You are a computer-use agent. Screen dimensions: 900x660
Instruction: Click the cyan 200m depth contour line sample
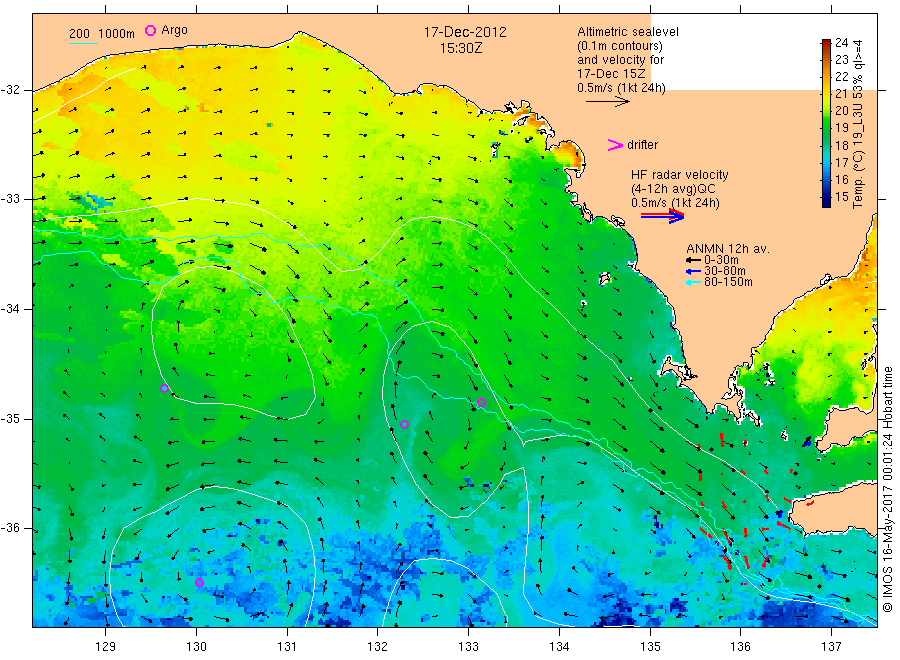coord(83,43)
